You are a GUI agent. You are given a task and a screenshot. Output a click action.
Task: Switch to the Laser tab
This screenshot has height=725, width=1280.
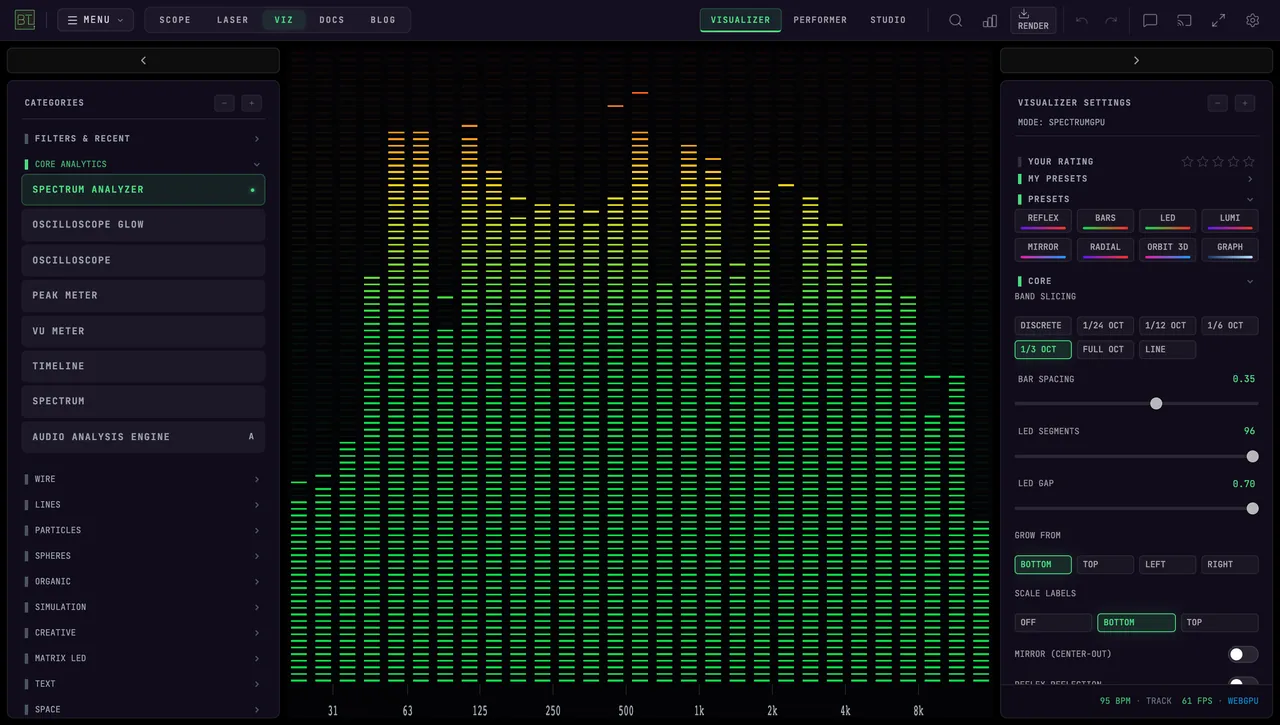pos(233,20)
